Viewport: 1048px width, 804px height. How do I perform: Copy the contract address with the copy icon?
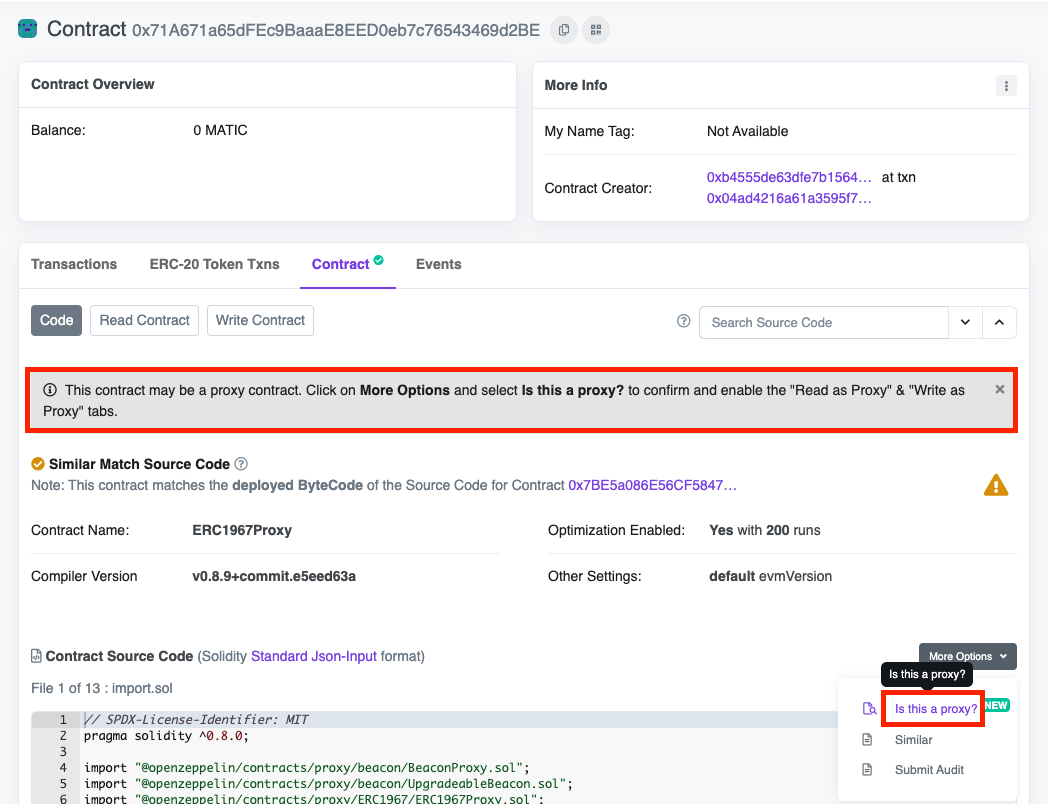(563, 30)
